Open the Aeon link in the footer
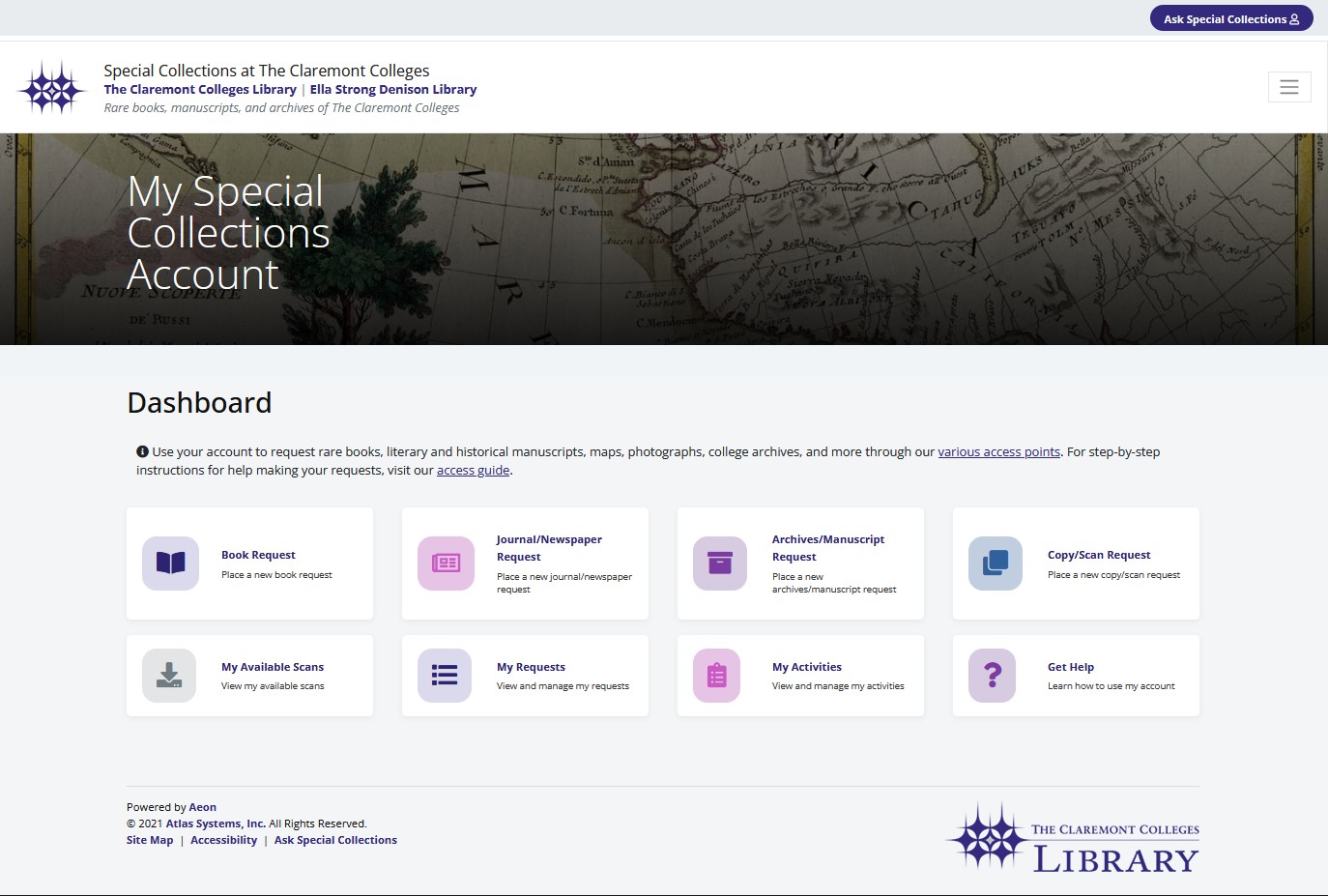 pyautogui.click(x=203, y=806)
